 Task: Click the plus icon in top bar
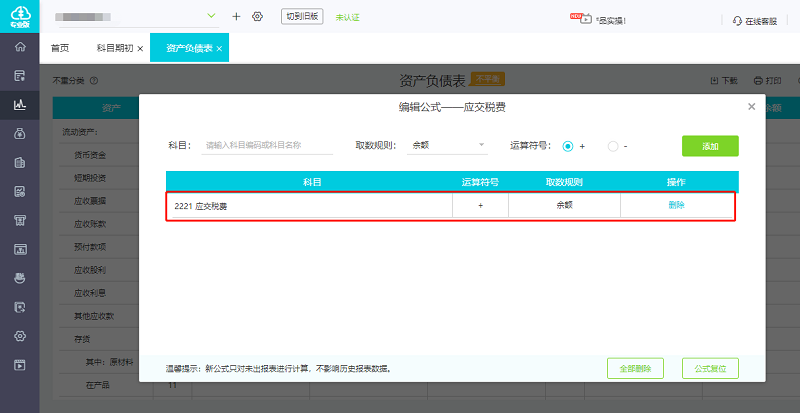coord(236,17)
